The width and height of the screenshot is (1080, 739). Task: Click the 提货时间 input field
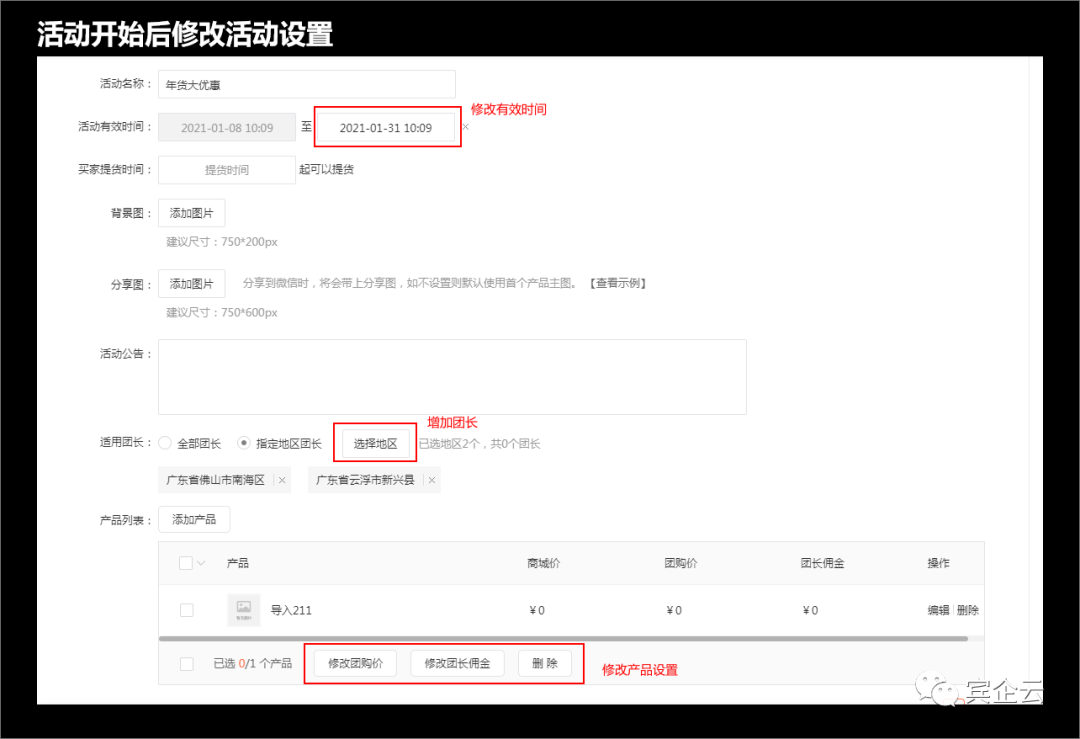(226, 170)
